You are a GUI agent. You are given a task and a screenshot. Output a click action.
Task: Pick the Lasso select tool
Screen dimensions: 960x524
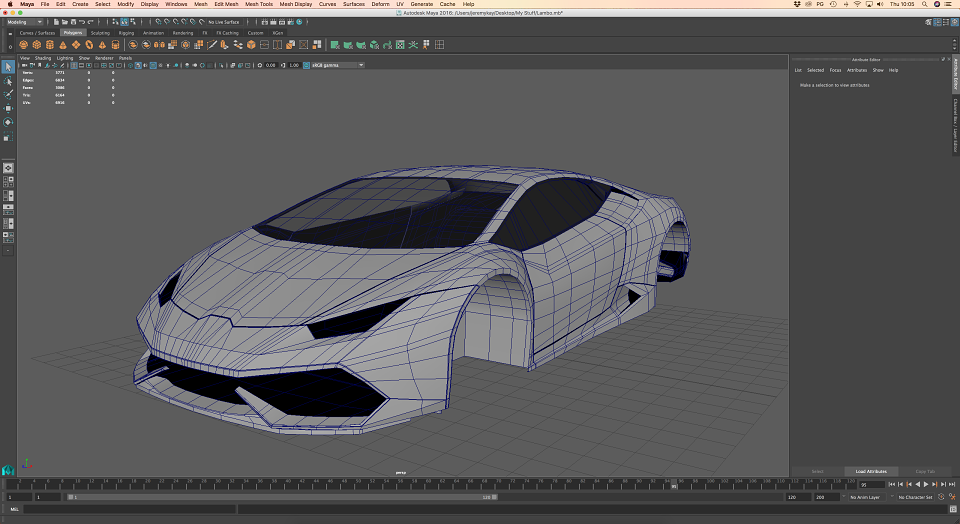click(8, 81)
